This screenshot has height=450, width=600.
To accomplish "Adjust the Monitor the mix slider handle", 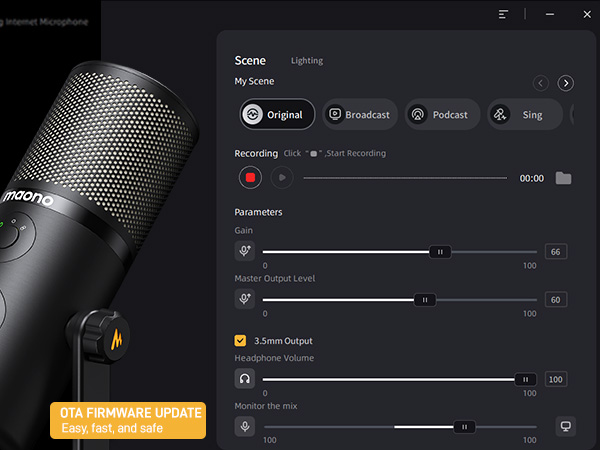I will point(464,427).
